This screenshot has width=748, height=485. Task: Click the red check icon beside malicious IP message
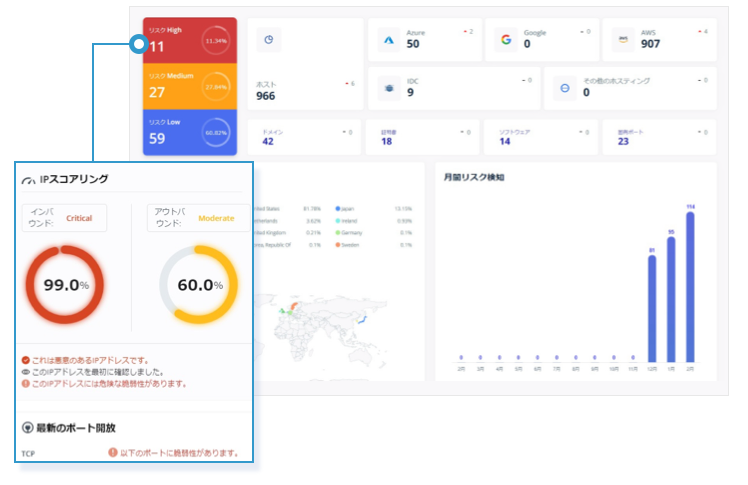[x=26, y=360]
